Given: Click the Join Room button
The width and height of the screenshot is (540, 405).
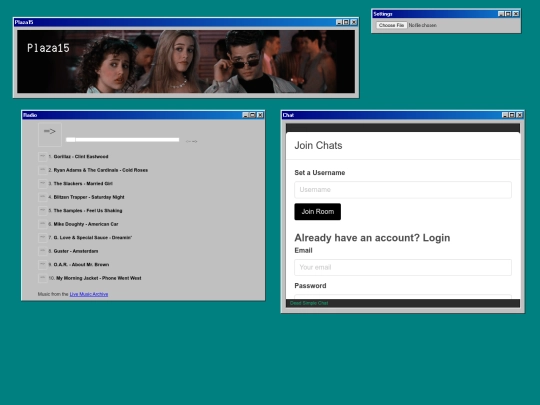Looking at the screenshot, I should coord(318,211).
